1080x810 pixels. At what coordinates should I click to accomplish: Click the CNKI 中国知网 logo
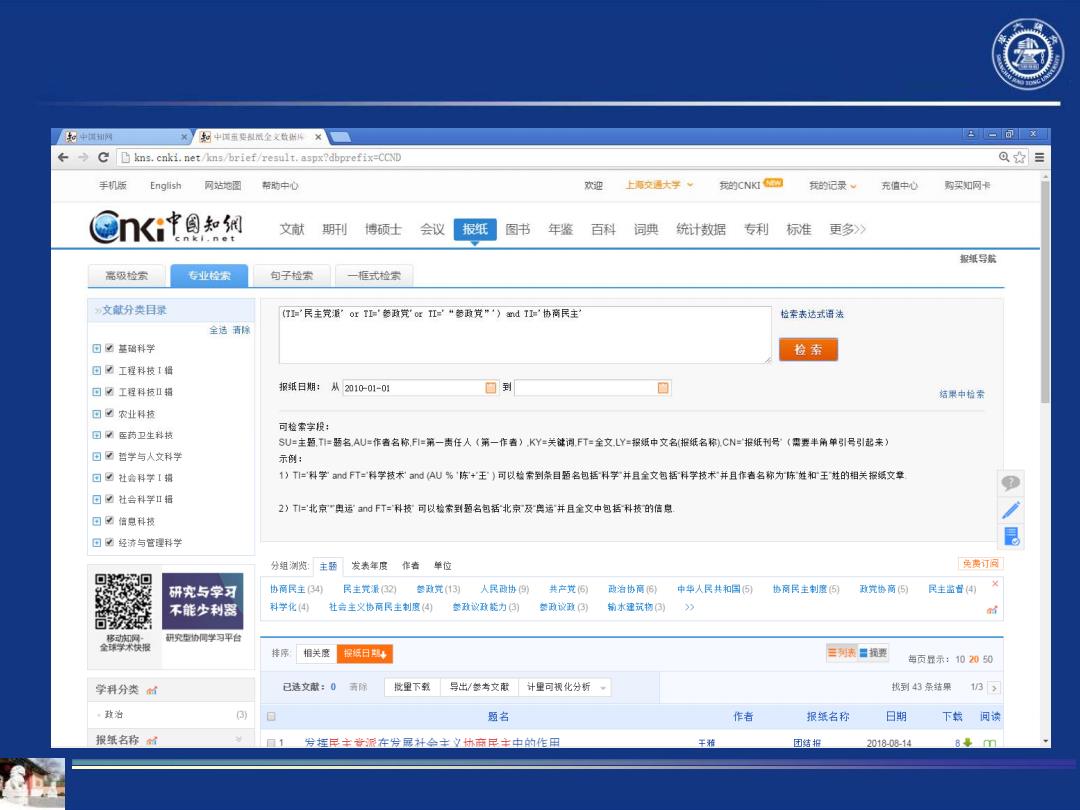click(166, 227)
